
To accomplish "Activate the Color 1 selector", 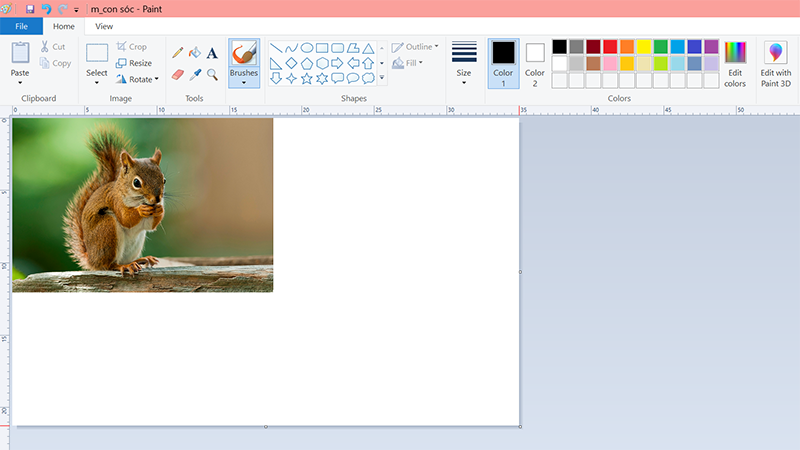I will click(x=503, y=62).
